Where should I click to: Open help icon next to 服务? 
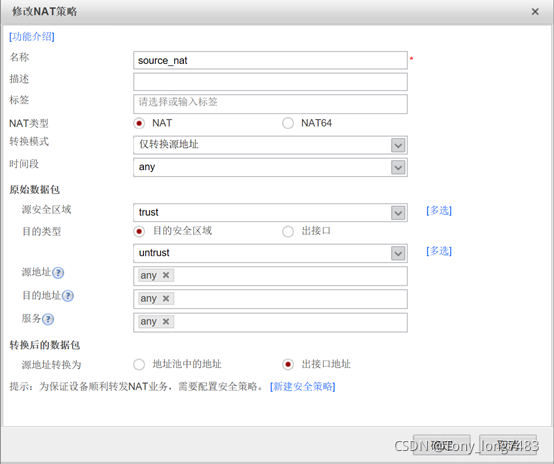(x=48, y=319)
